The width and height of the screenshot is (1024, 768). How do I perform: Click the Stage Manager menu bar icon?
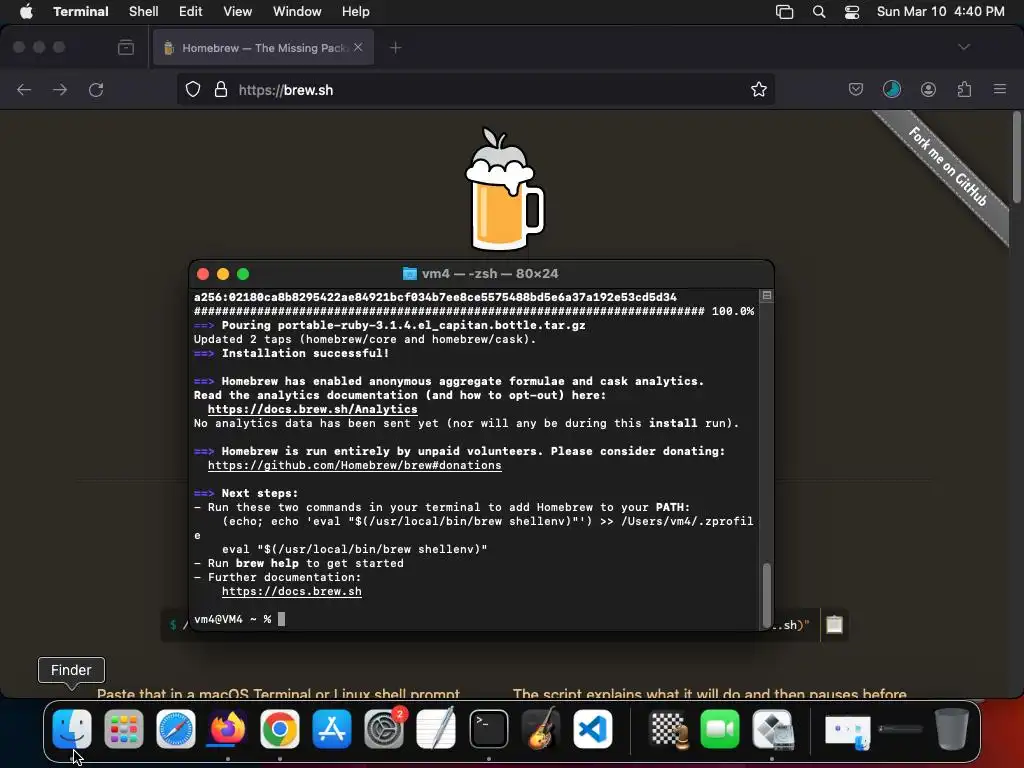[x=784, y=12]
